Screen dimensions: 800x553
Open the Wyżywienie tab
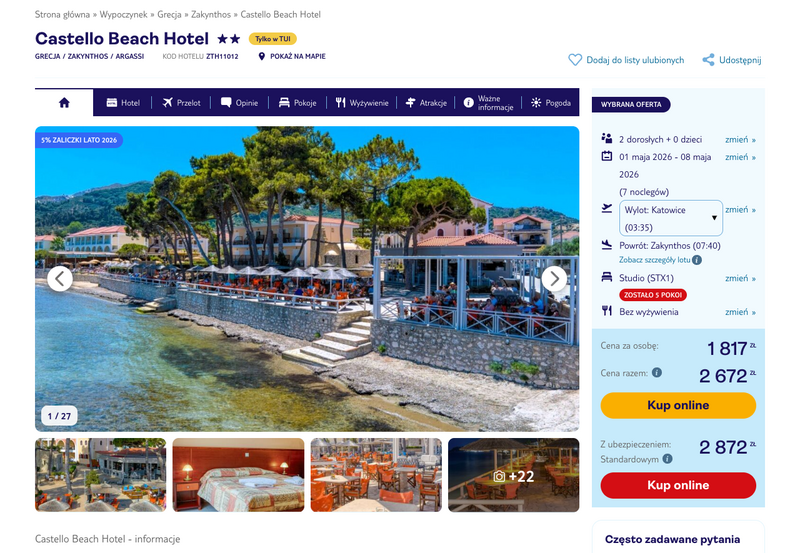(x=362, y=103)
